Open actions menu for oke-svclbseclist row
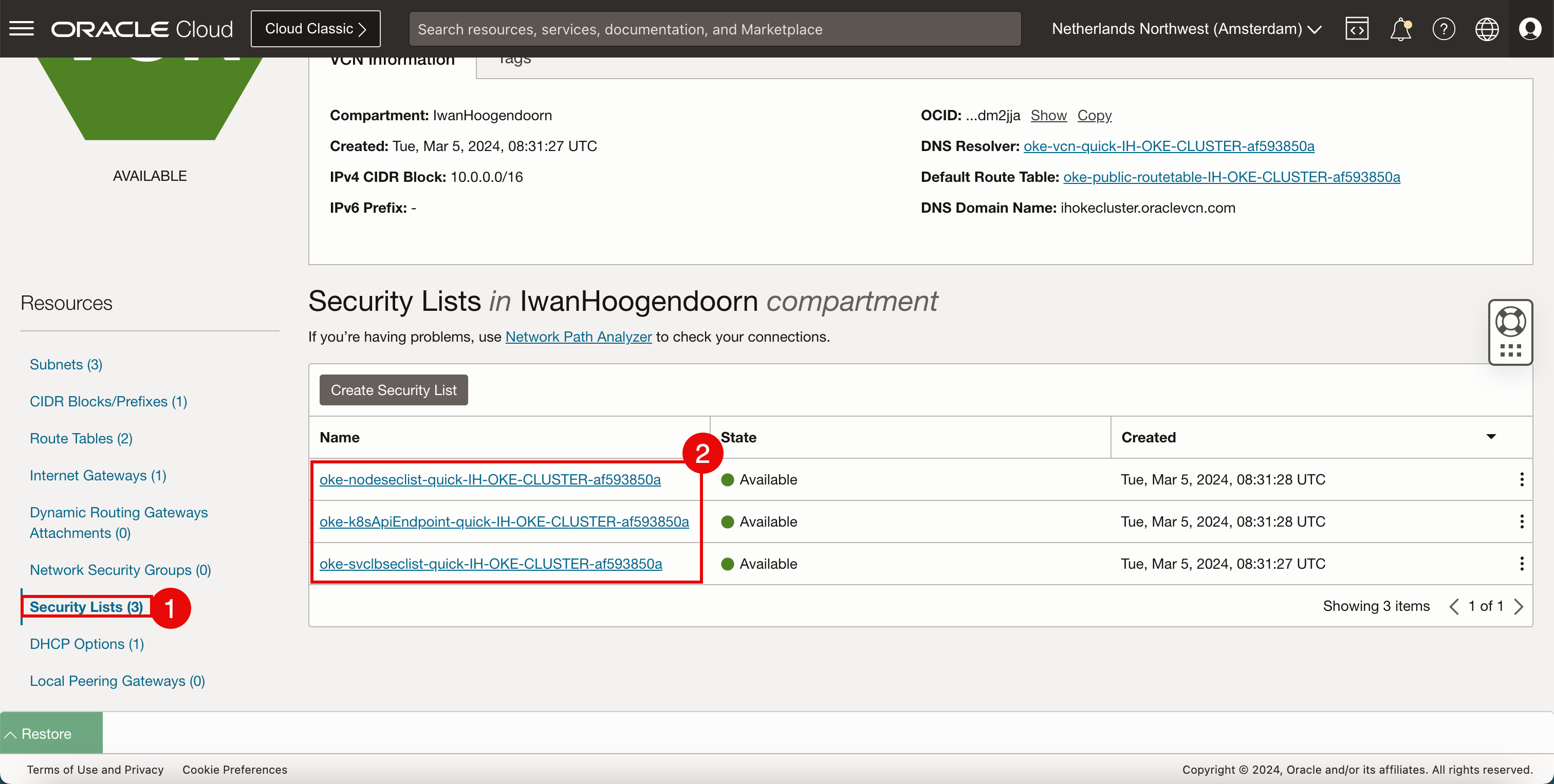Screen dimensions: 1554x784 [1522, 564]
